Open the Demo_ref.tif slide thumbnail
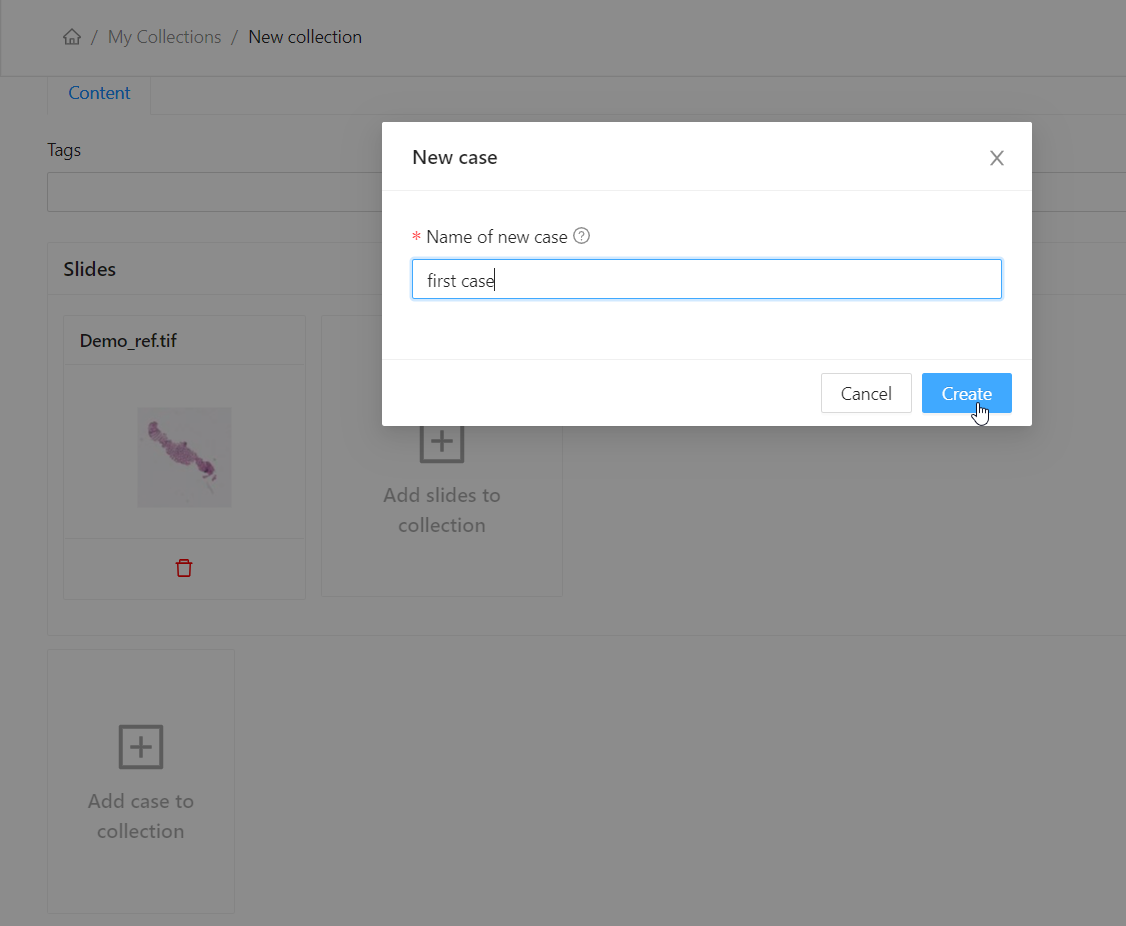 [184, 456]
